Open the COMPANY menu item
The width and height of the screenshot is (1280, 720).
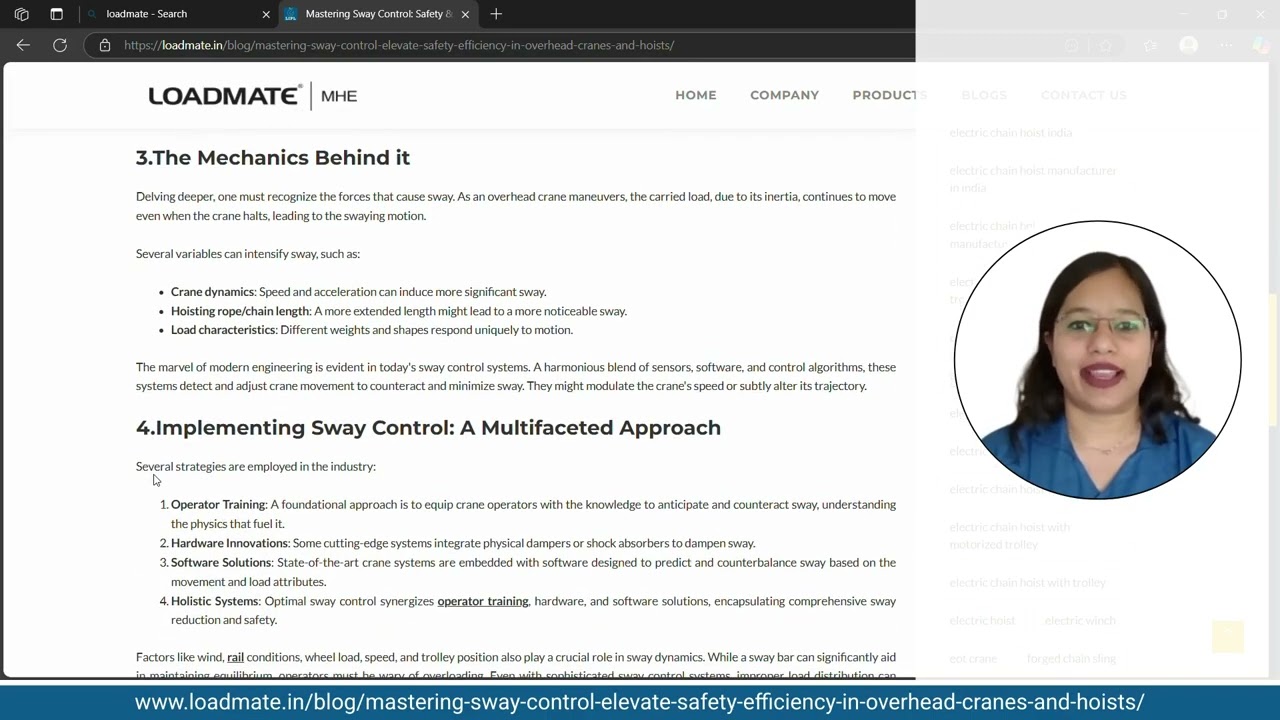784,95
